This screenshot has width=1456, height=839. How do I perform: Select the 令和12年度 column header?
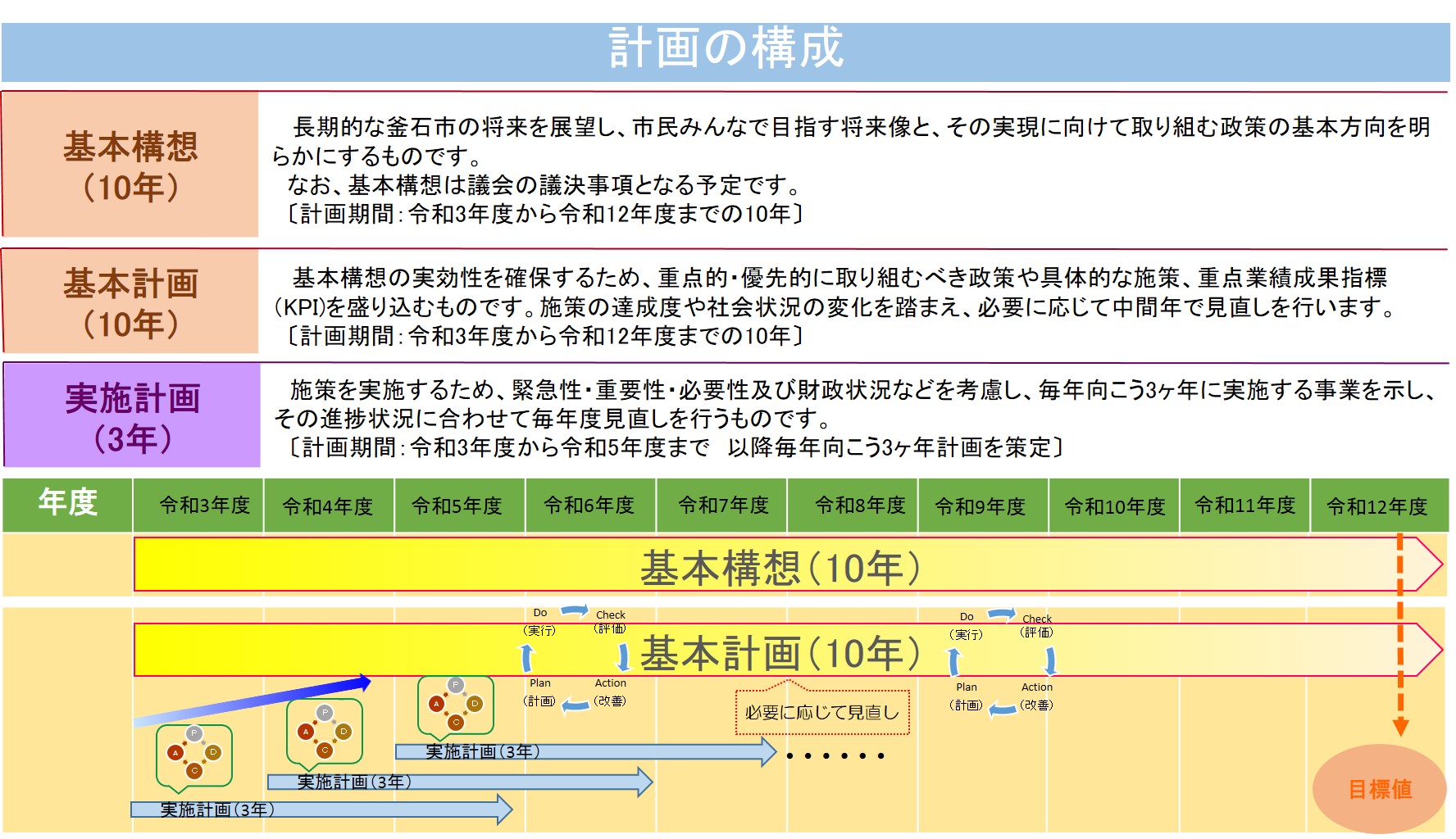(x=1377, y=506)
